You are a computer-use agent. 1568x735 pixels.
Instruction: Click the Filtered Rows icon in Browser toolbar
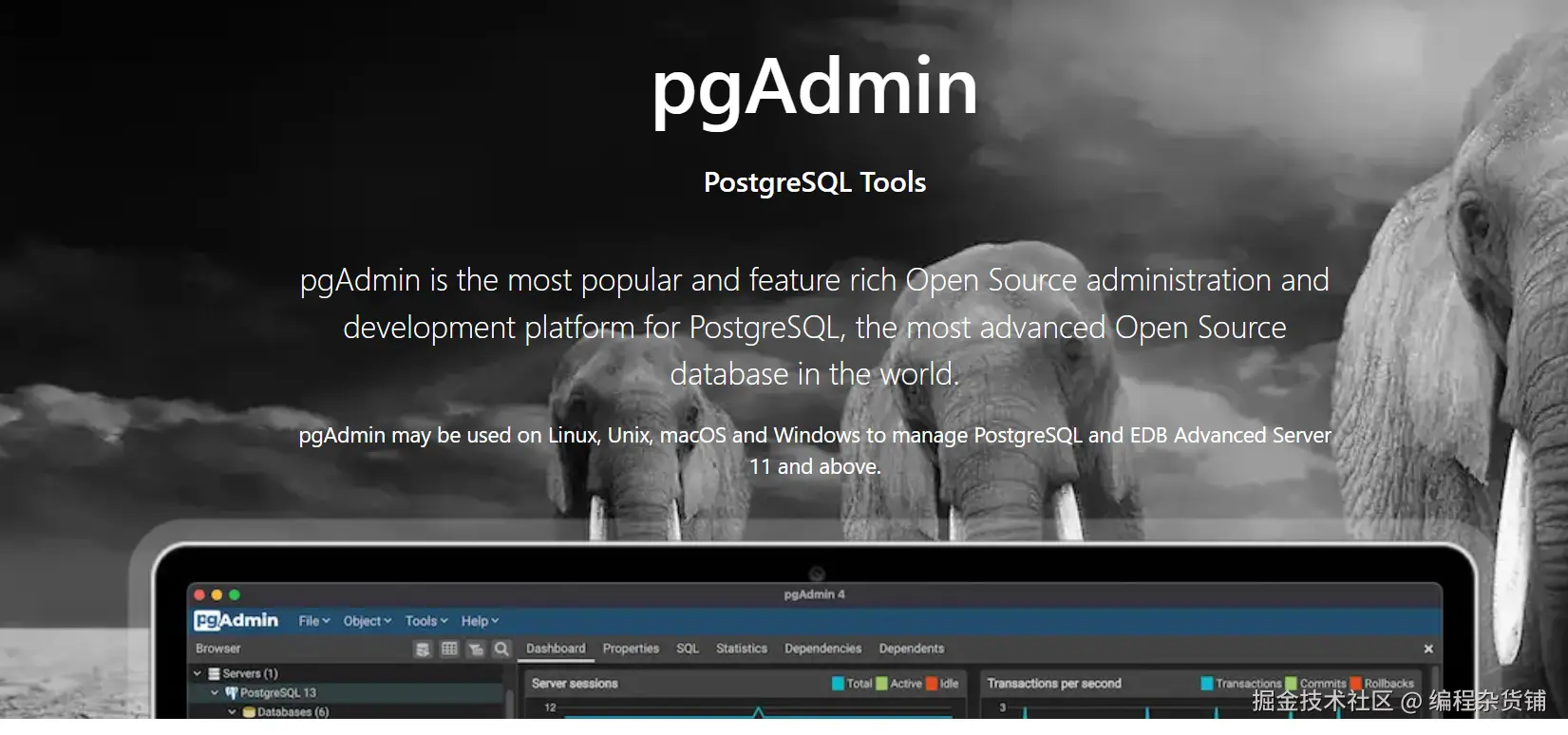coord(476,649)
